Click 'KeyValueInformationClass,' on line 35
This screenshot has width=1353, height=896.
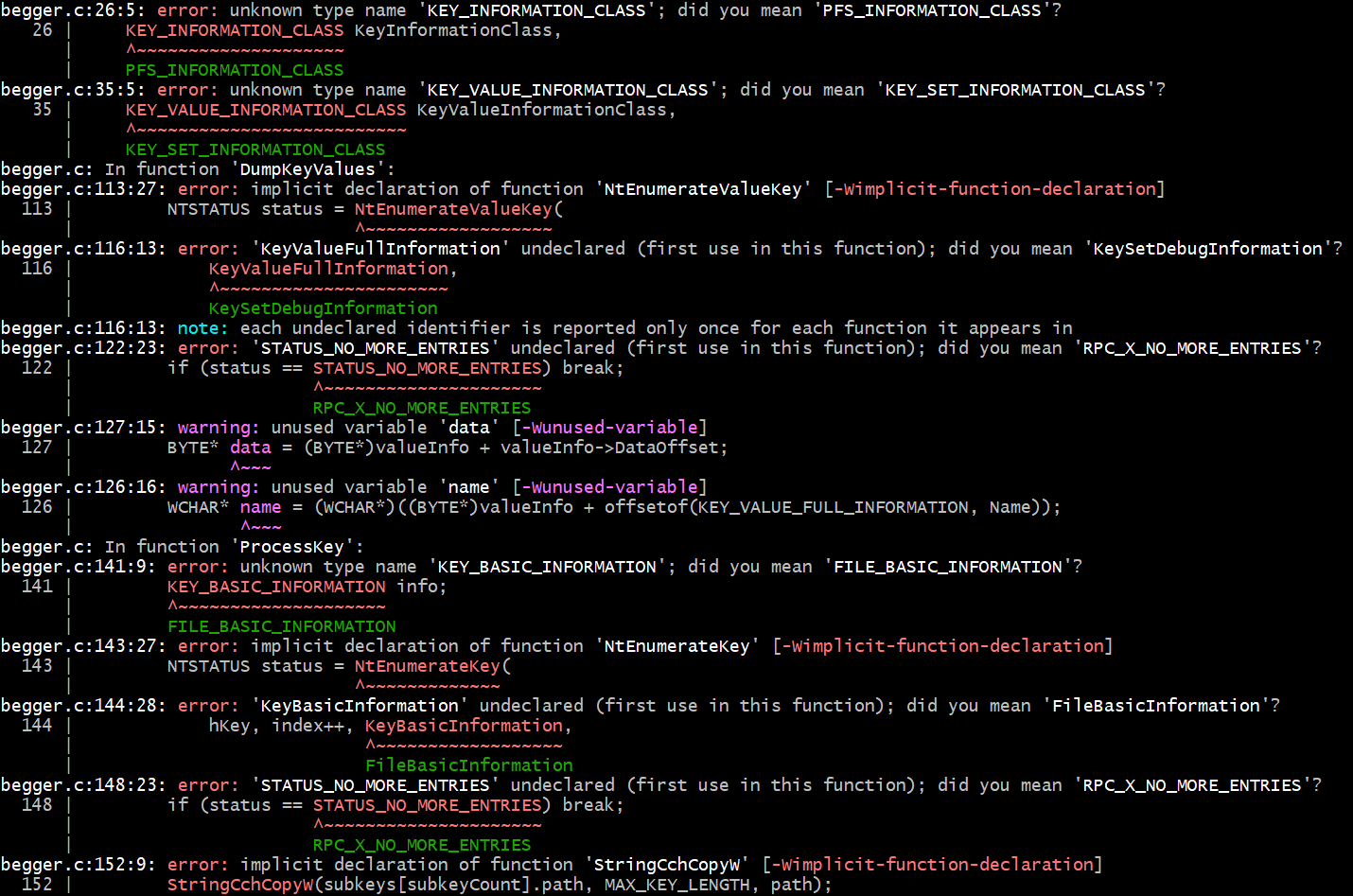tap(547, 110)
